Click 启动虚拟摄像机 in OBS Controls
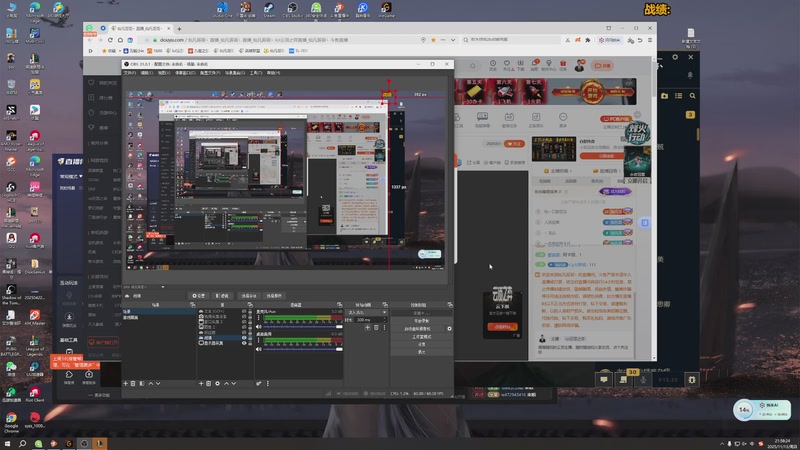The image size is (800, 450). tap(418, 329)
